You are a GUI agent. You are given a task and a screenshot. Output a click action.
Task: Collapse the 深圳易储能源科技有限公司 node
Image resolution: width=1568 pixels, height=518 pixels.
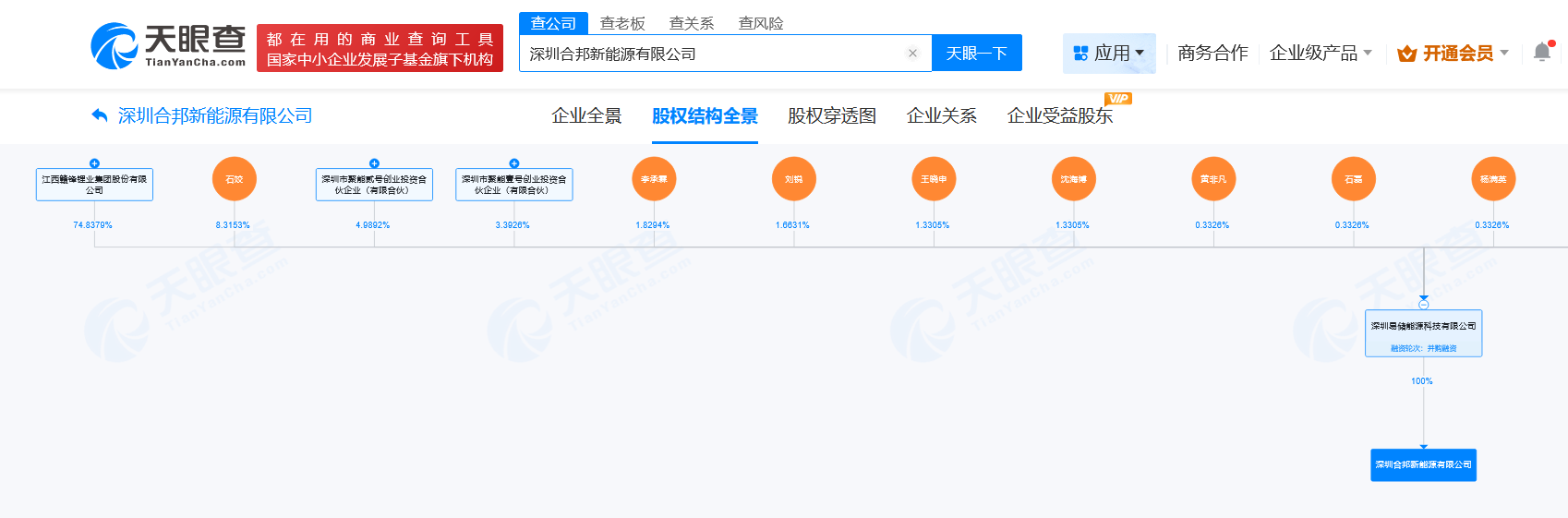[1424, 305]
